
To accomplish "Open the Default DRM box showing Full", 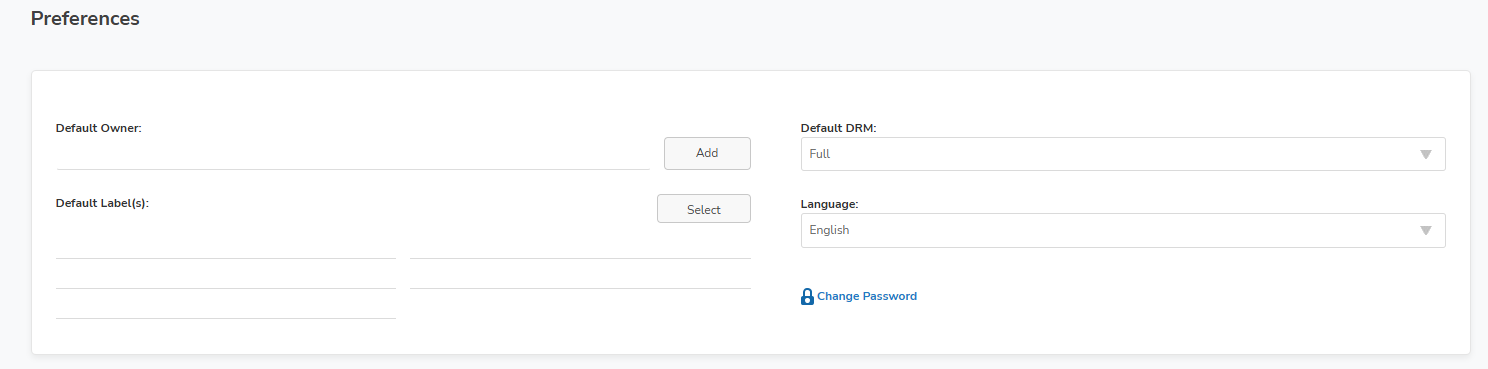I will click(1123, 154).
